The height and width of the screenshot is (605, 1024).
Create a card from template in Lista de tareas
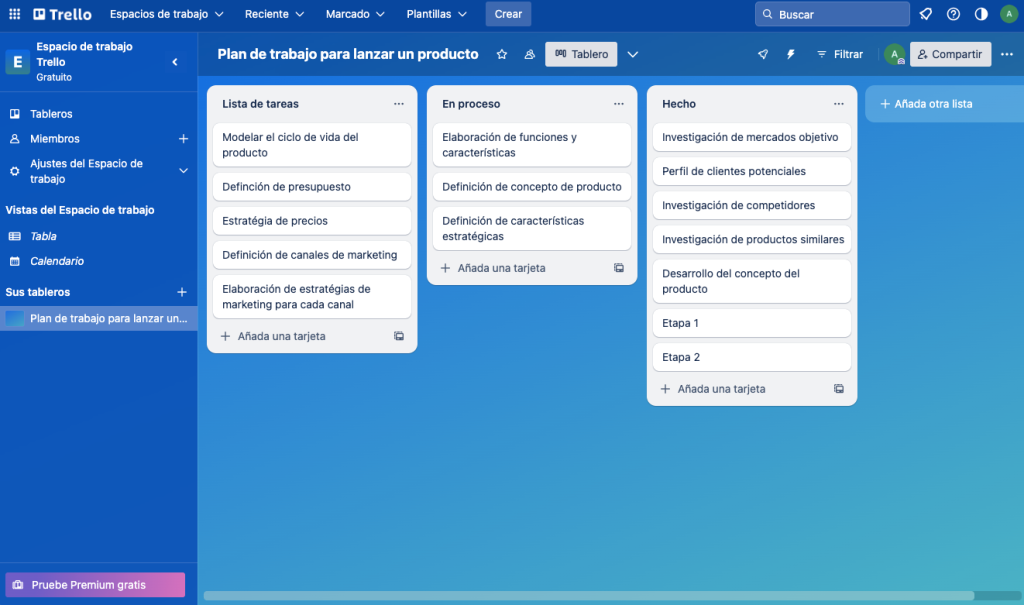pyautogui.click(x=398, y=336)
